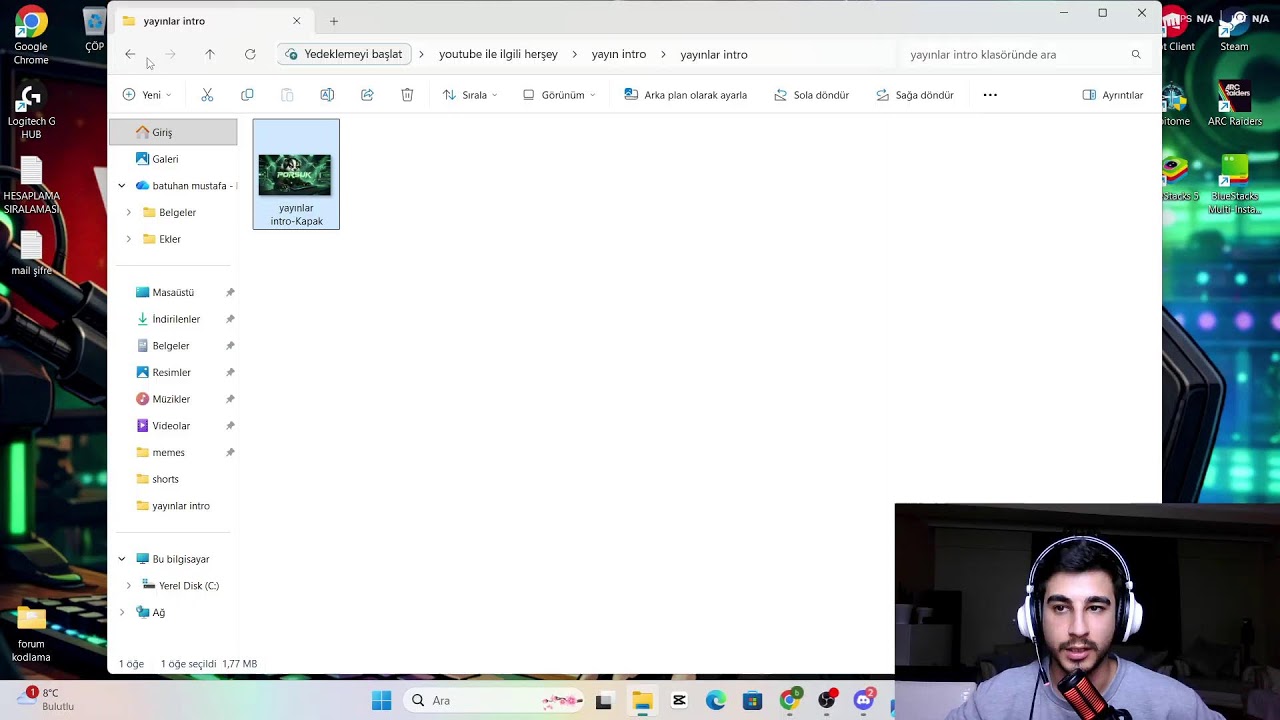This screenshot has height=720, width=1280.
Task: Close the yayınlar intro tab
Action: pos(296,21)
